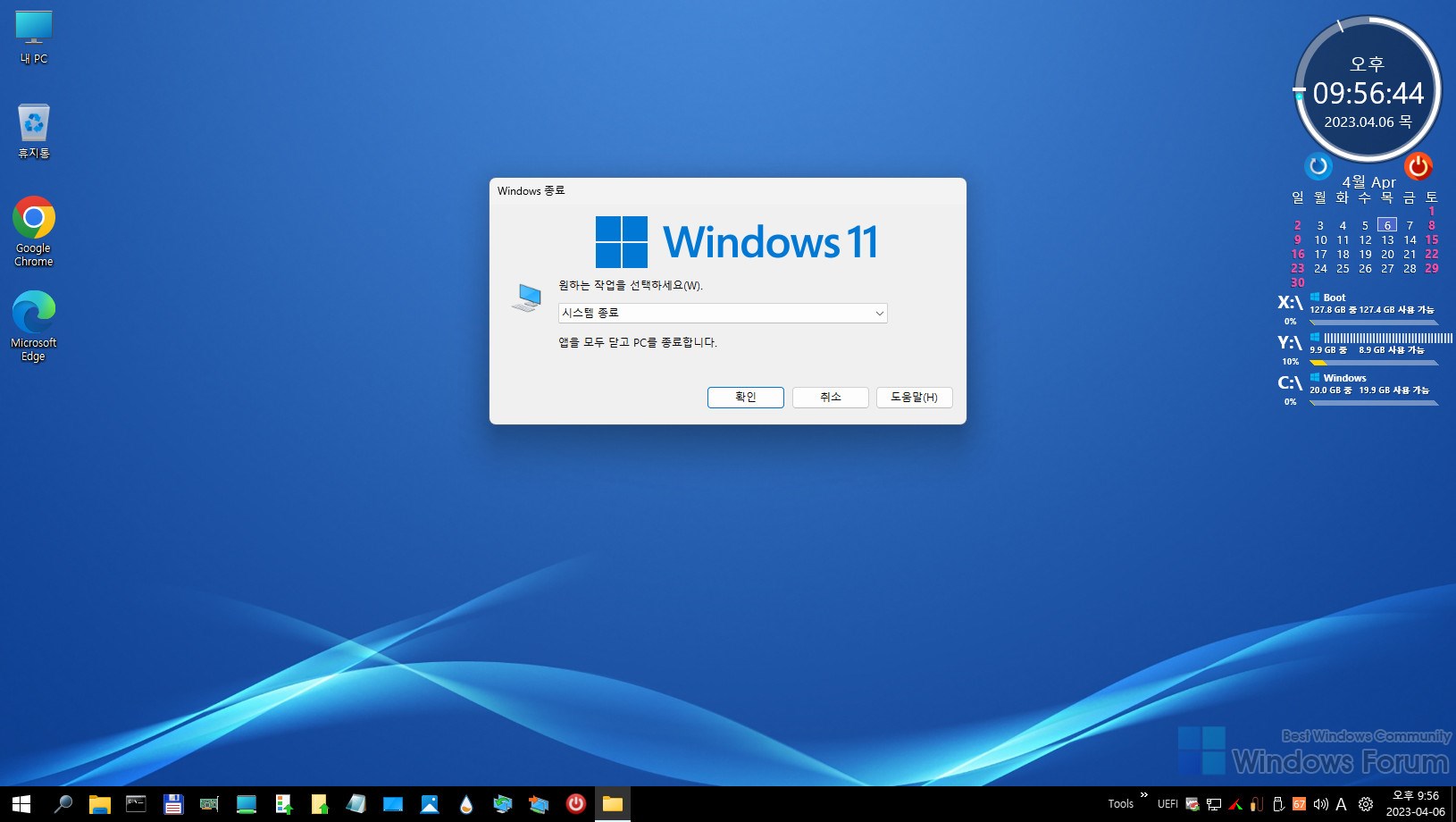Click the UEFI tray label
The height and width of the screenshot is (822, 1456).
coord(1167,804)
